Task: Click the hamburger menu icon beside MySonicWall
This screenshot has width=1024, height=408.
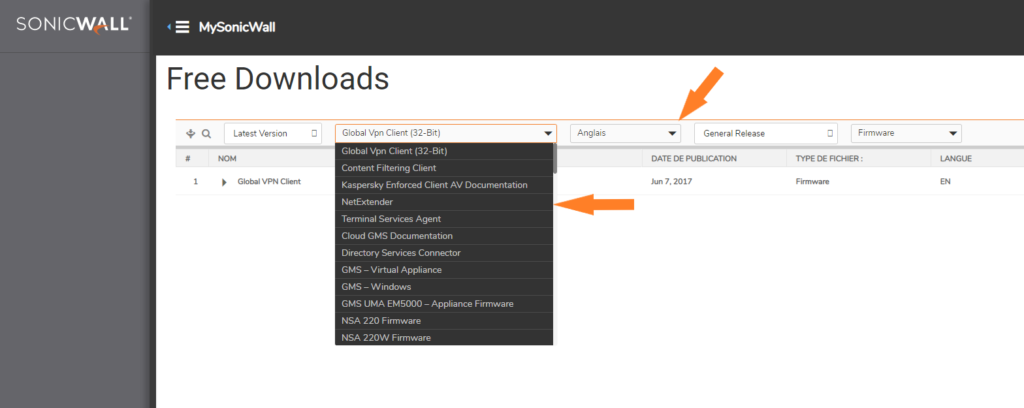Action: click(181, 27)
